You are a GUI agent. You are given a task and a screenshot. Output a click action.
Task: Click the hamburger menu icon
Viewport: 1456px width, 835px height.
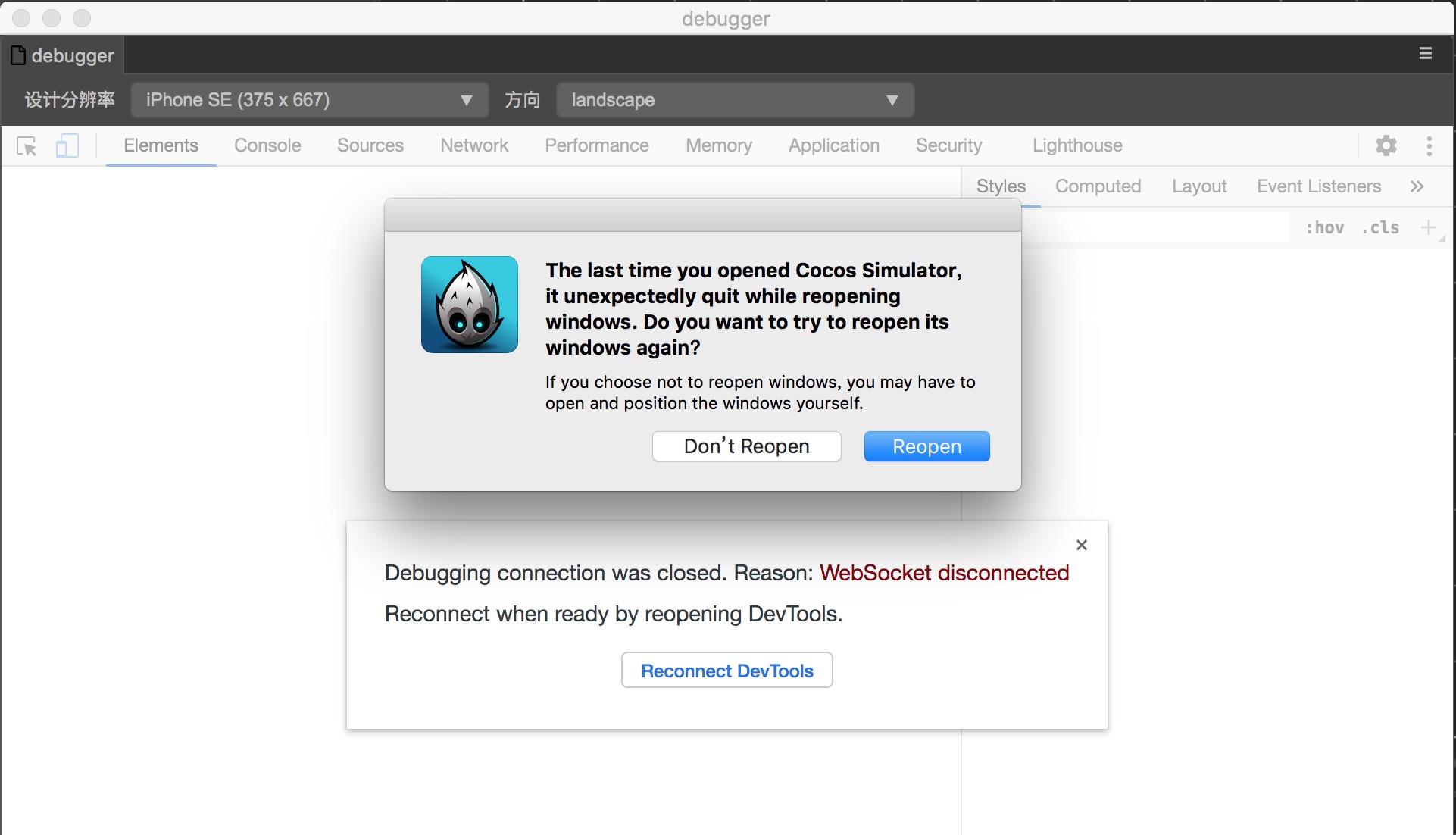tap(1425, 54)
